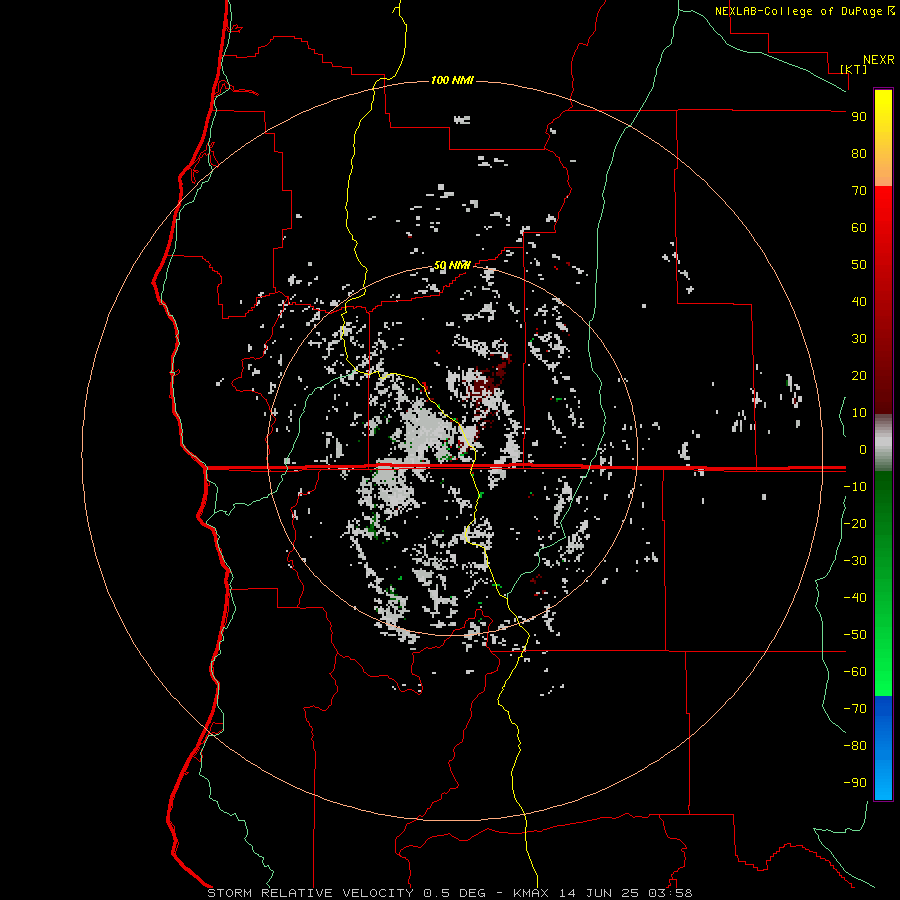Click the gray zero-velocity band of the color bar
900x900 pixels.
pos(883,443)
